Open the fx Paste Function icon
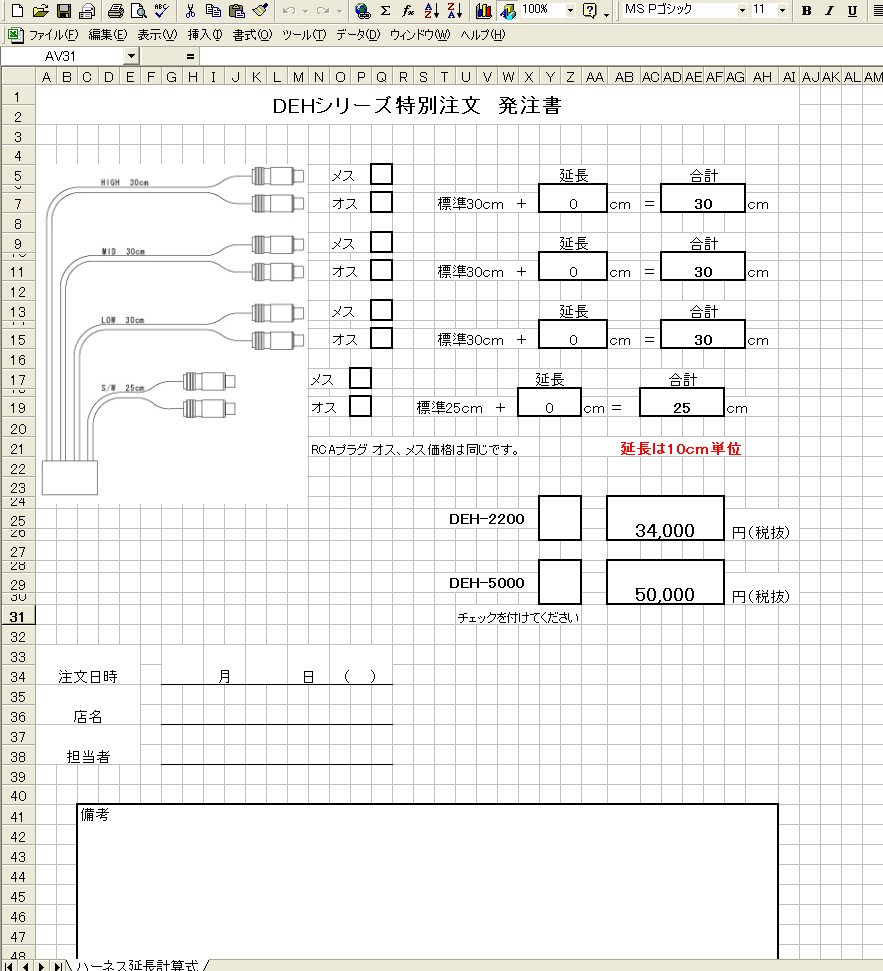Viewport: 883px width, 971px height. [408, 10]
